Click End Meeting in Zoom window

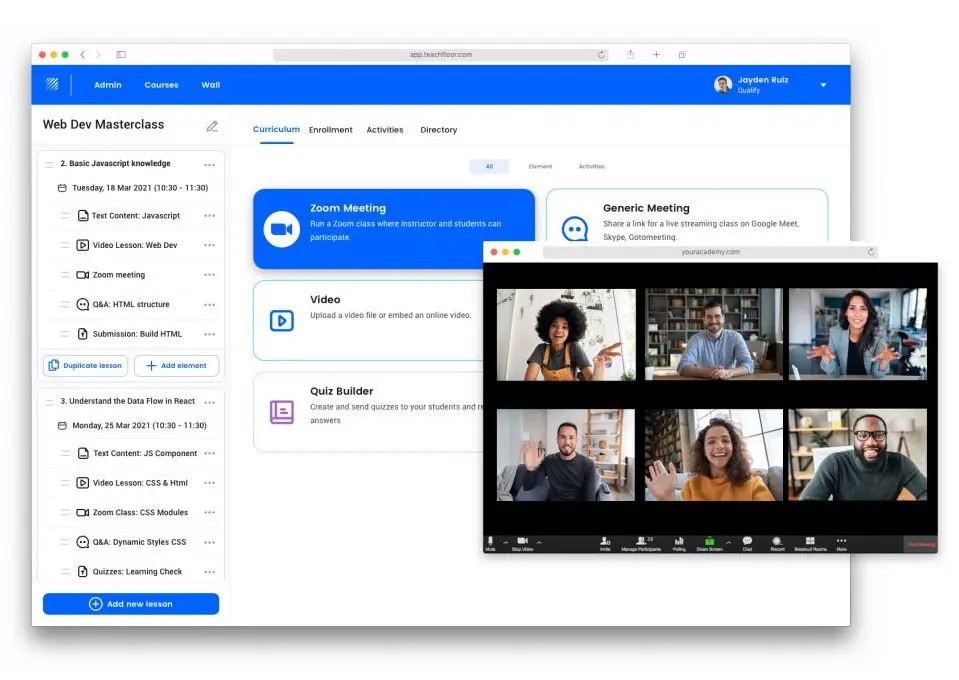click(x=921, y=544)
